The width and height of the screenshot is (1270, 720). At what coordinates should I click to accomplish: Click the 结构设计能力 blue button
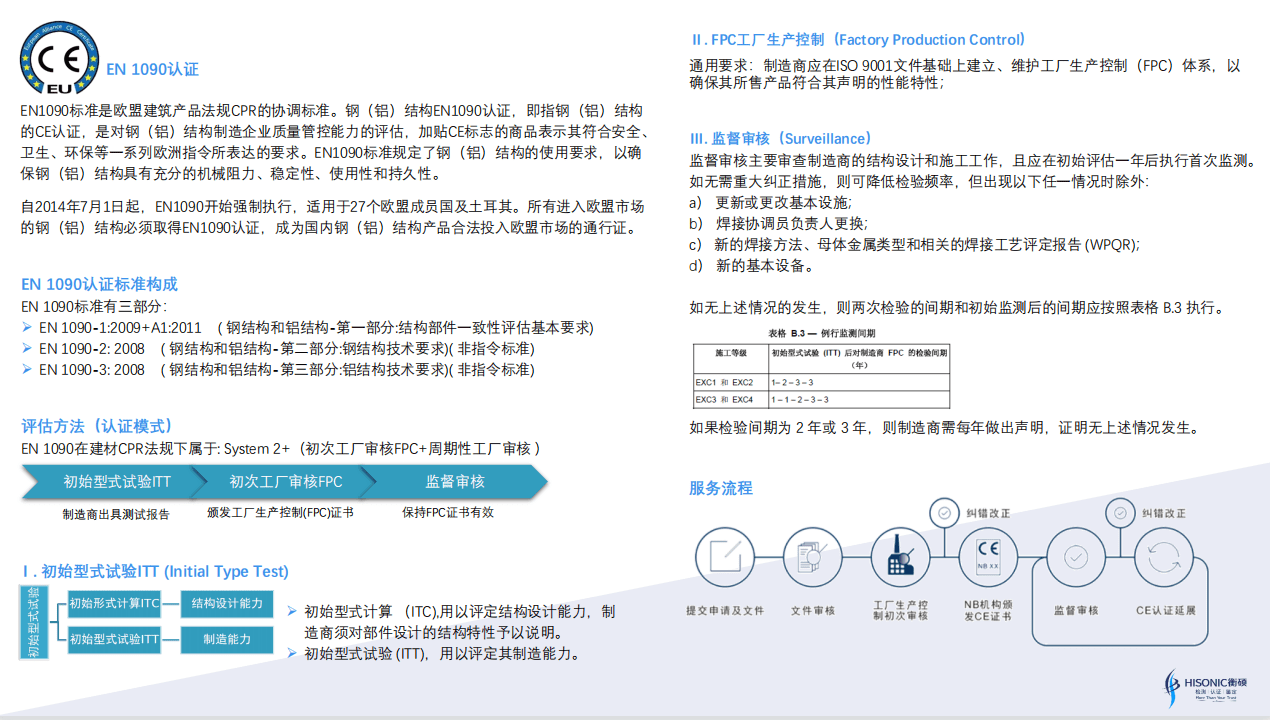tap(227, 604)
